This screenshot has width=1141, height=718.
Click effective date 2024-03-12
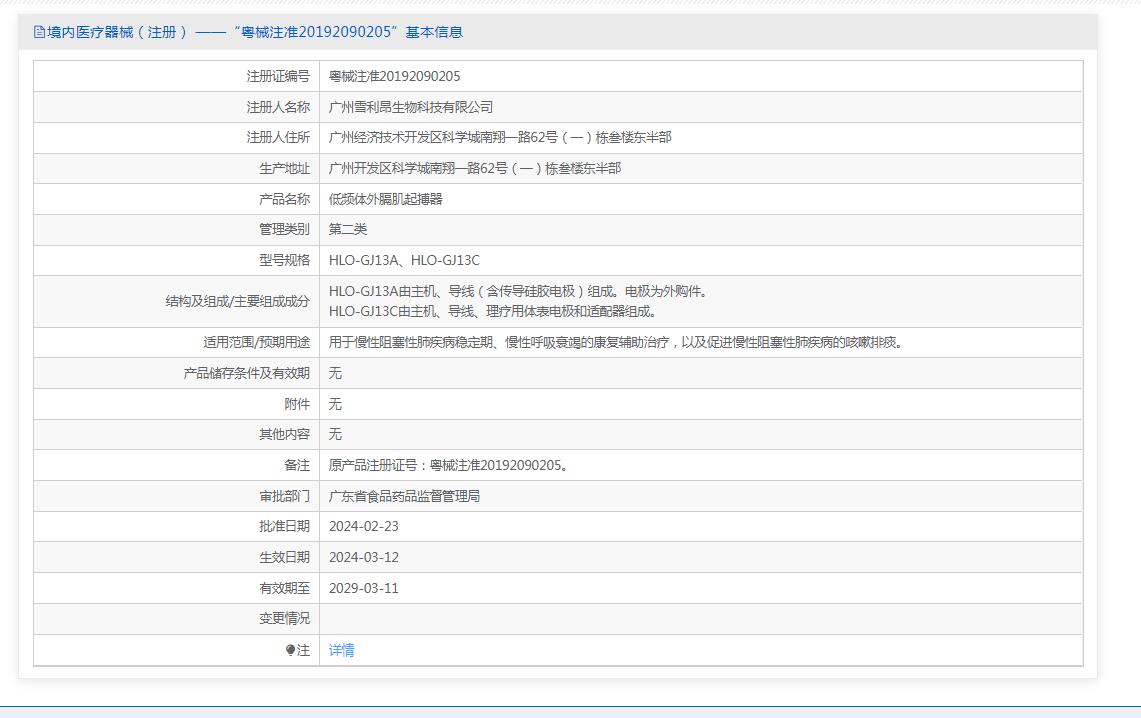tap(363, 557)
